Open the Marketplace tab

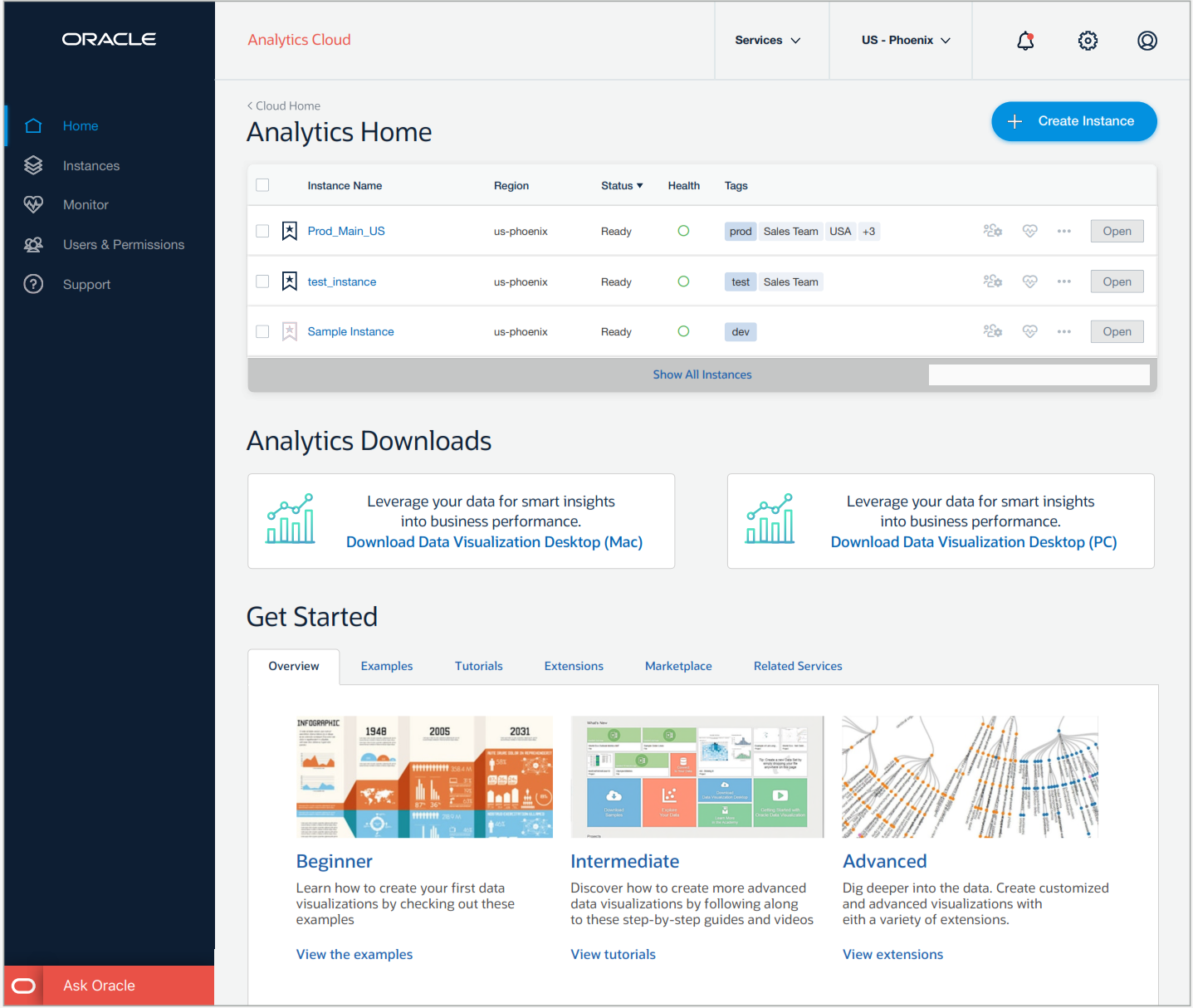(x=677, y=666)
